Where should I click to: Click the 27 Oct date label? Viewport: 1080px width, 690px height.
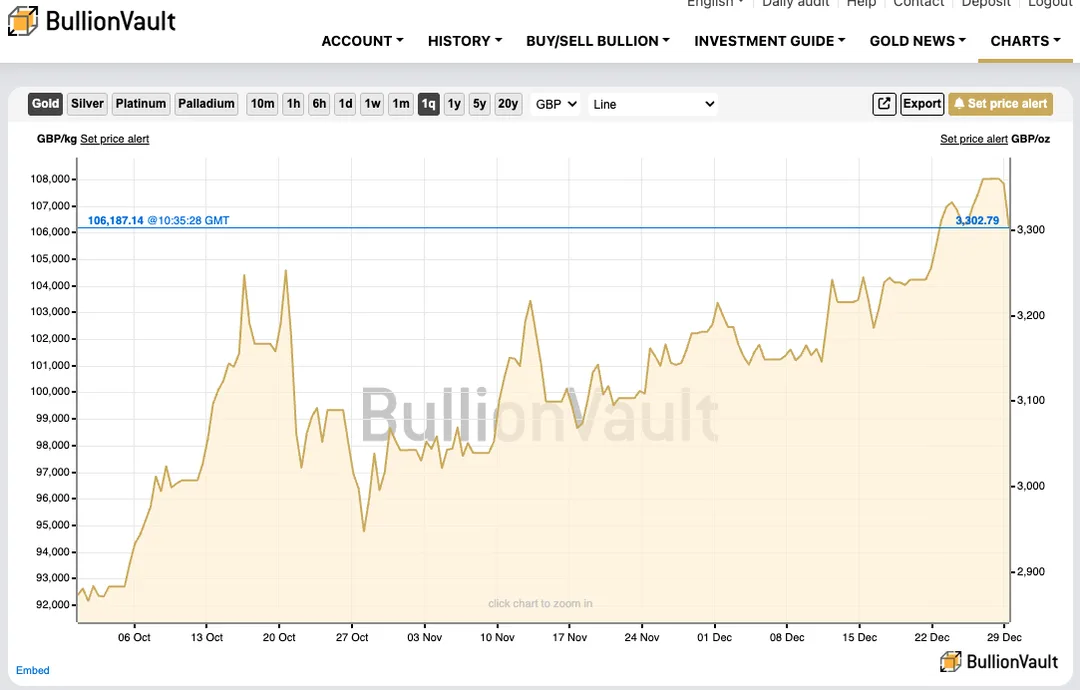352,637
